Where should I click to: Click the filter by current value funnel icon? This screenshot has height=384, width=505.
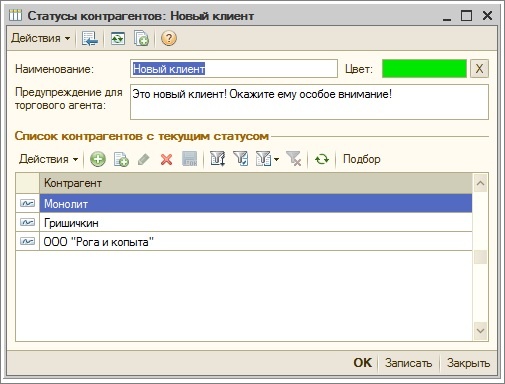pyautogui.click(x=240, y=159)
